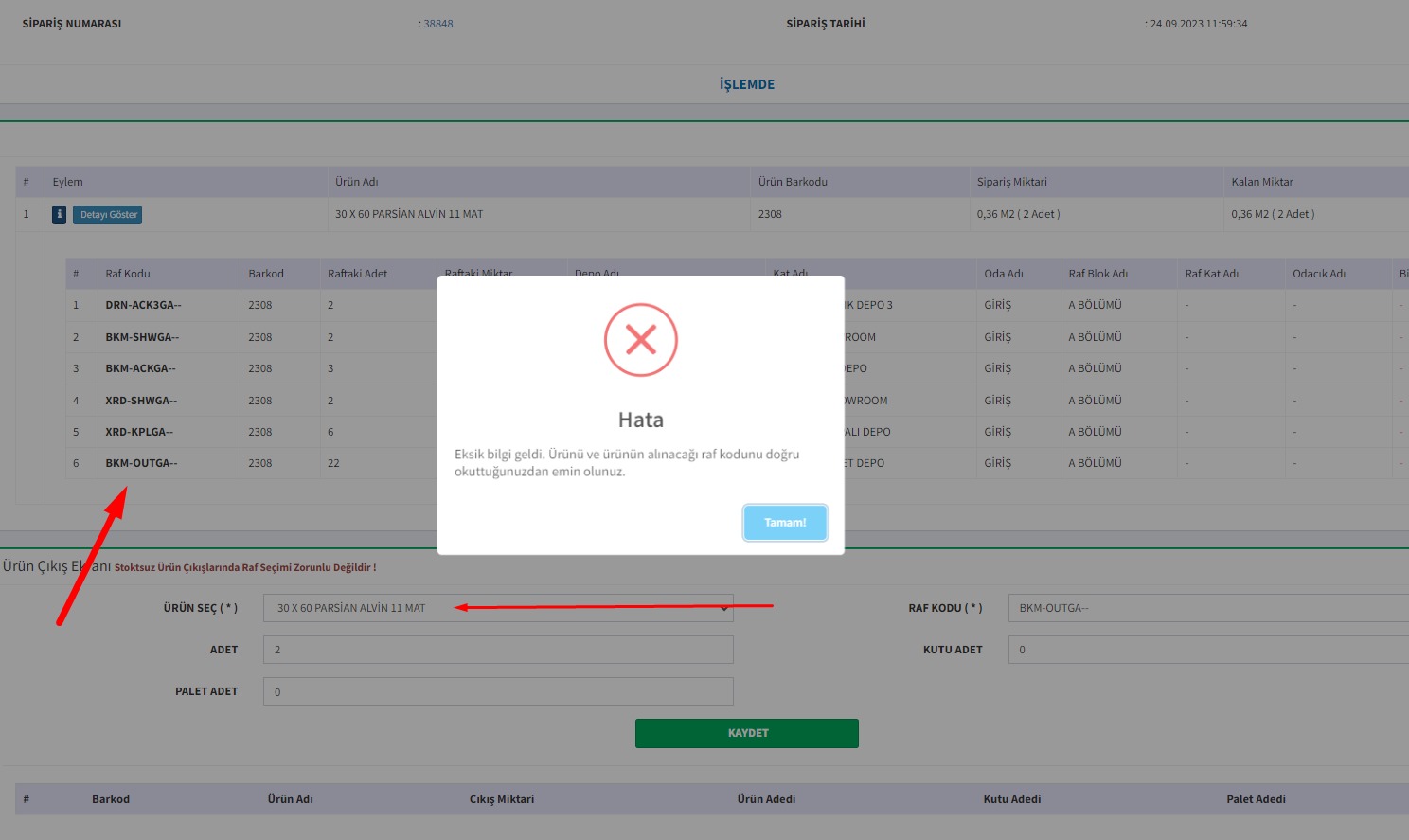The width and height of the screenshot is (1409, 840).
Task: Click the blue info icon in row 1
Action: (x=59, y=215)
